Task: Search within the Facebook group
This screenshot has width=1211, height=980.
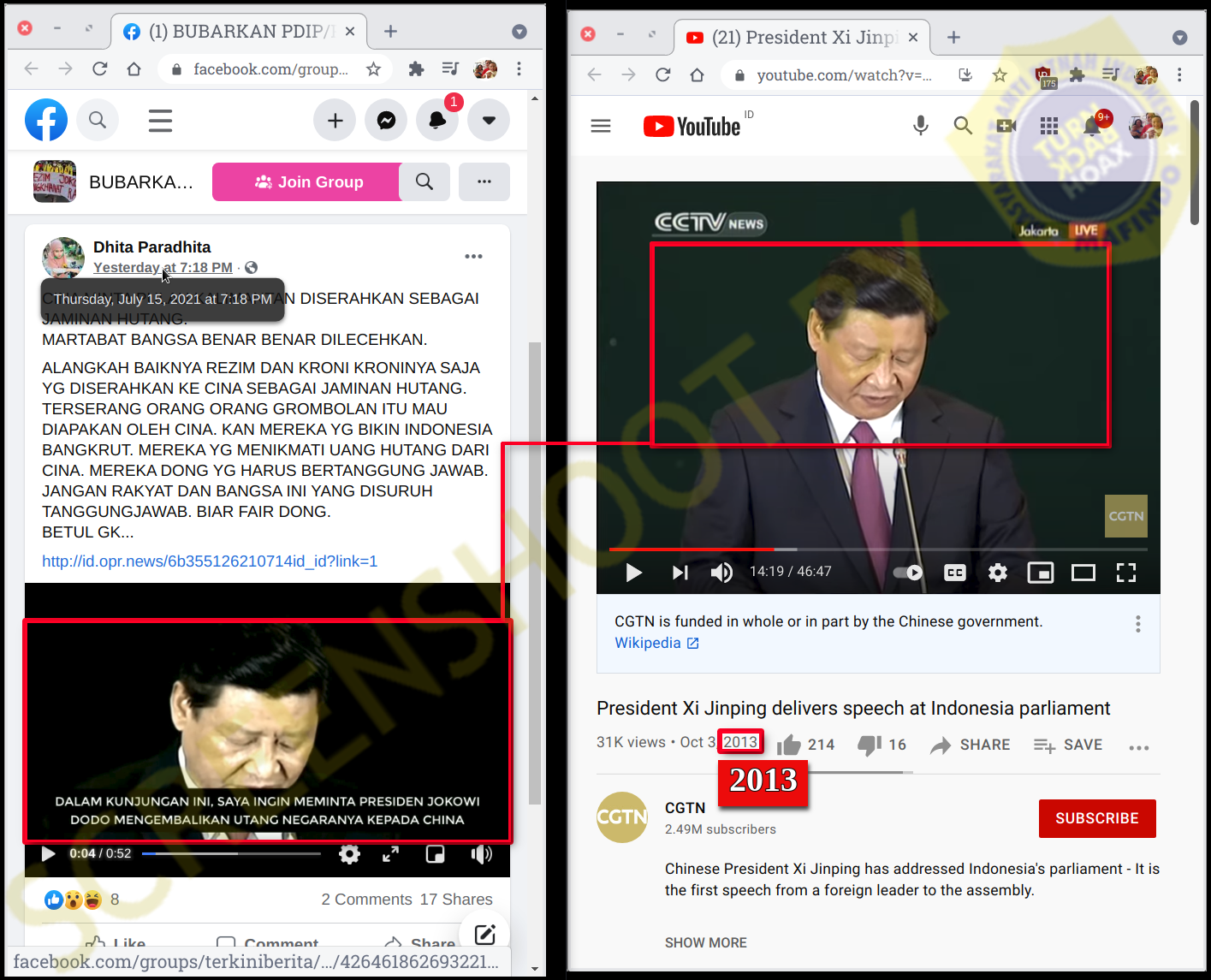Action: [424, 181]
